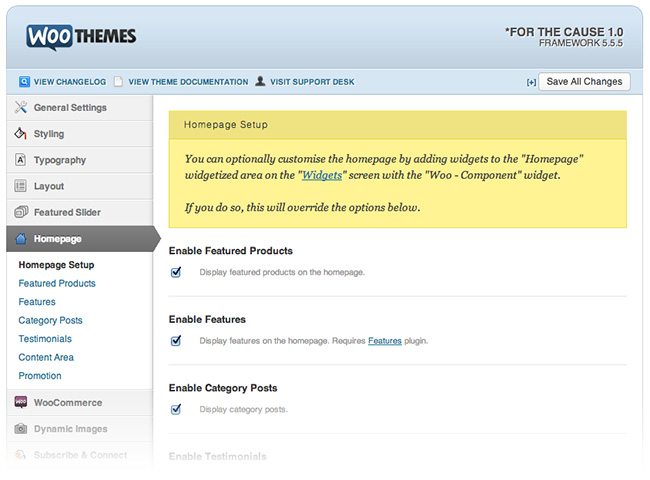This screenshot has width=650, height=480.
Task: Follow the Widgets link in notice
Action: pyautogui.click(x=322, y=175)
